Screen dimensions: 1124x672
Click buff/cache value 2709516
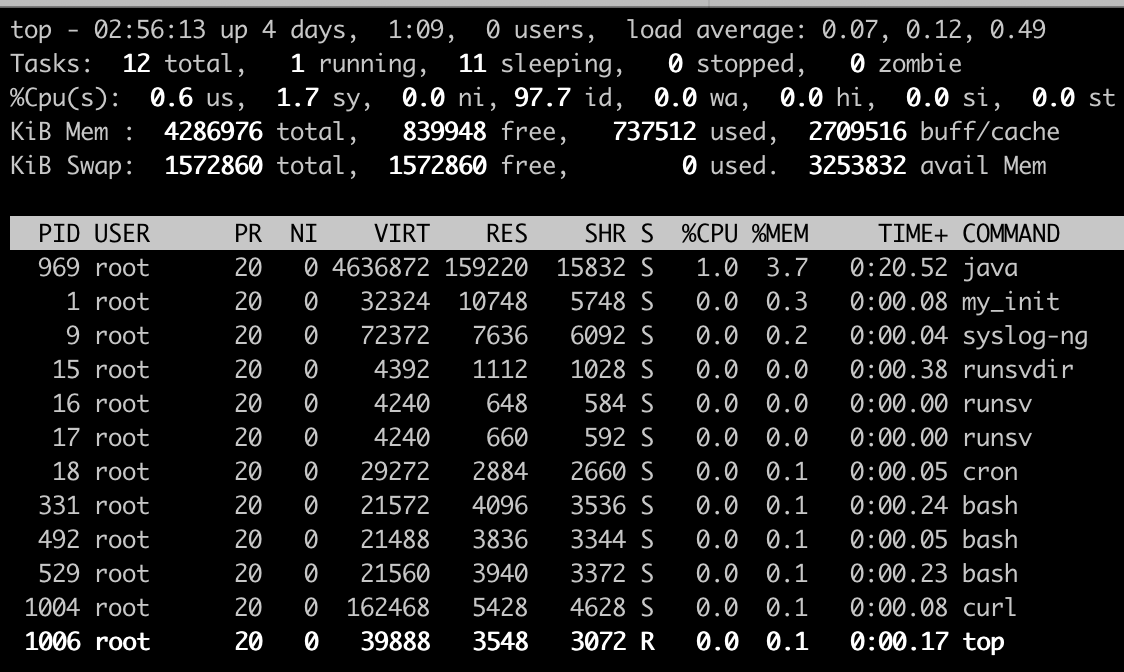tap(857, 132)
